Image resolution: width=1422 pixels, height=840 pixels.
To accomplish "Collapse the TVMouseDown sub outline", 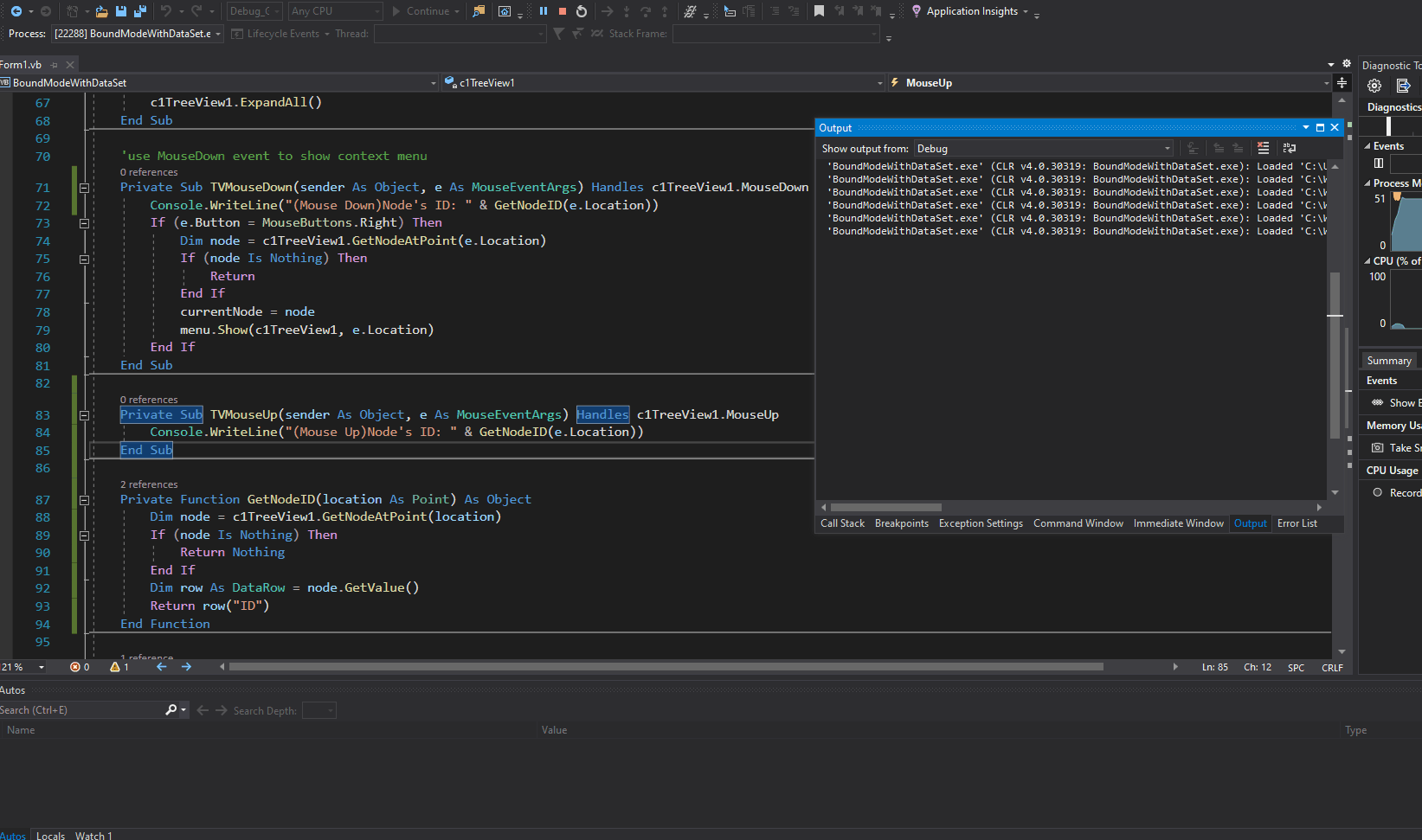I will coord(84,188).
